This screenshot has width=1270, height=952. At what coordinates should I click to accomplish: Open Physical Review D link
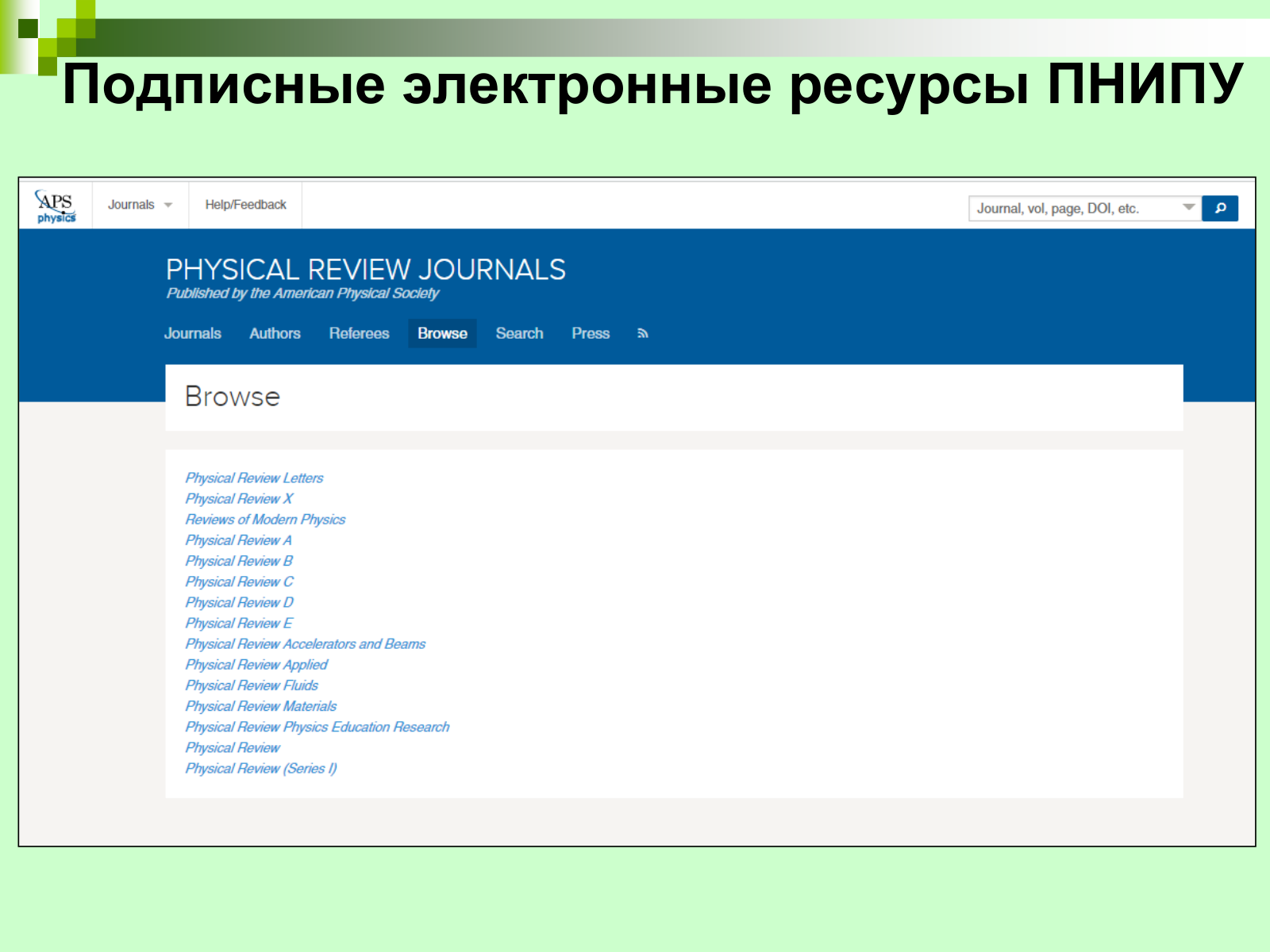click(x=239, y=602)
